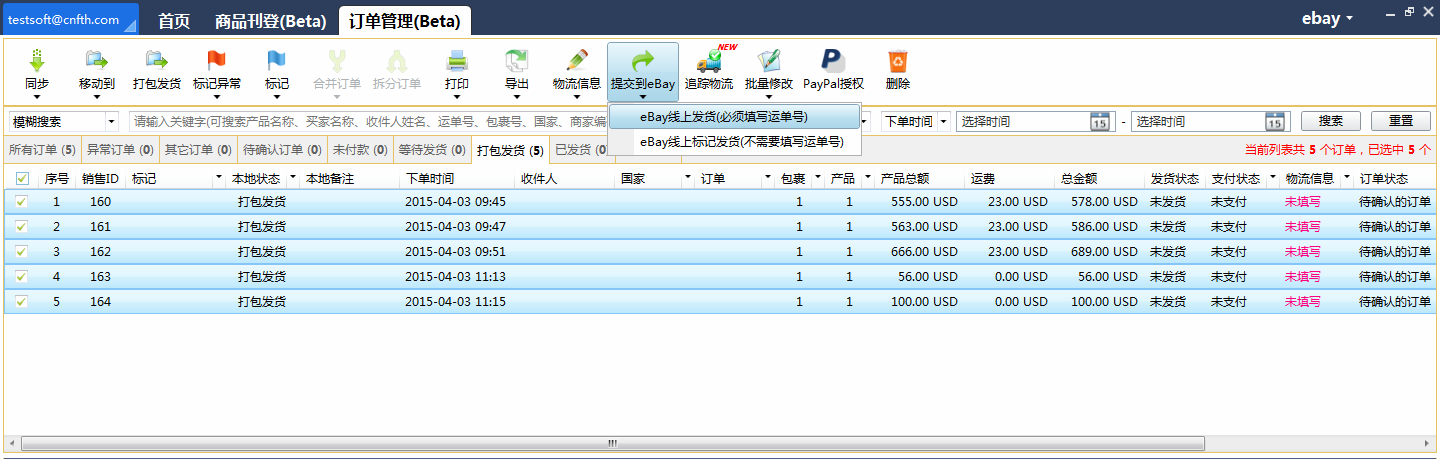Click the 666.00 USD product total
Screen dimensions: 1440x459
(x=924, y=252)
